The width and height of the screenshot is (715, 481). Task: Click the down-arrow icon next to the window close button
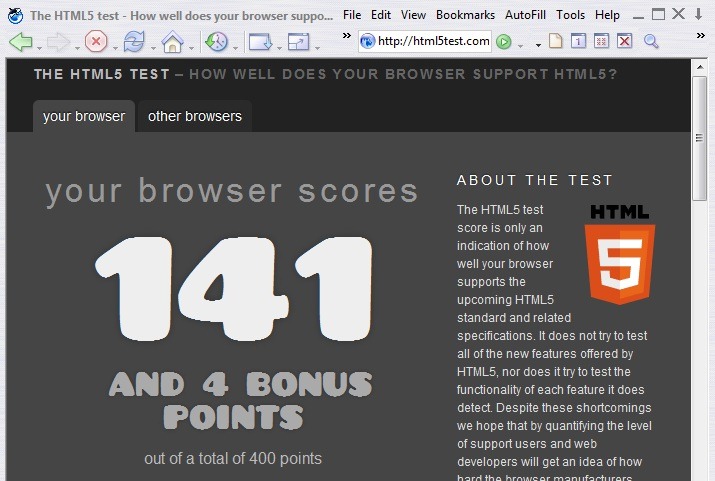click(x=699, y=15)
